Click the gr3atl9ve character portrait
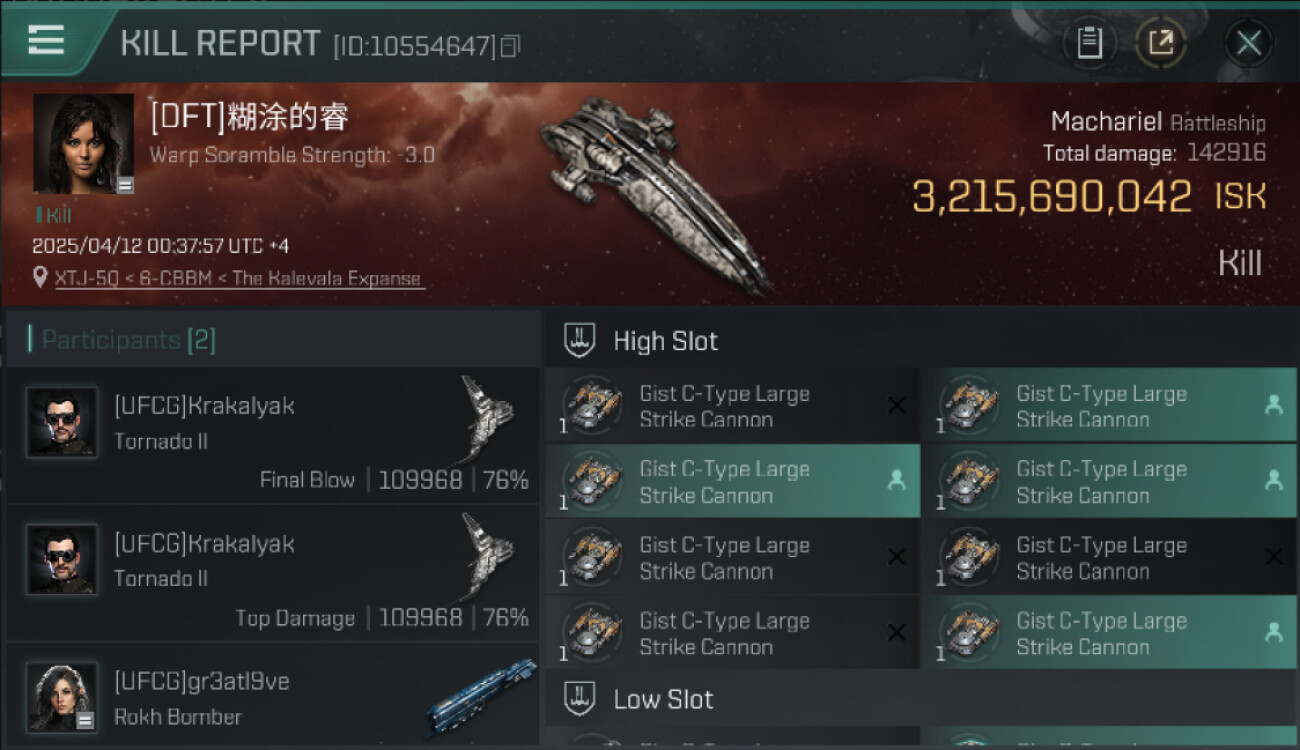Image resolution: width=1300 pixels, height=750 pixels. pos(62,697)
